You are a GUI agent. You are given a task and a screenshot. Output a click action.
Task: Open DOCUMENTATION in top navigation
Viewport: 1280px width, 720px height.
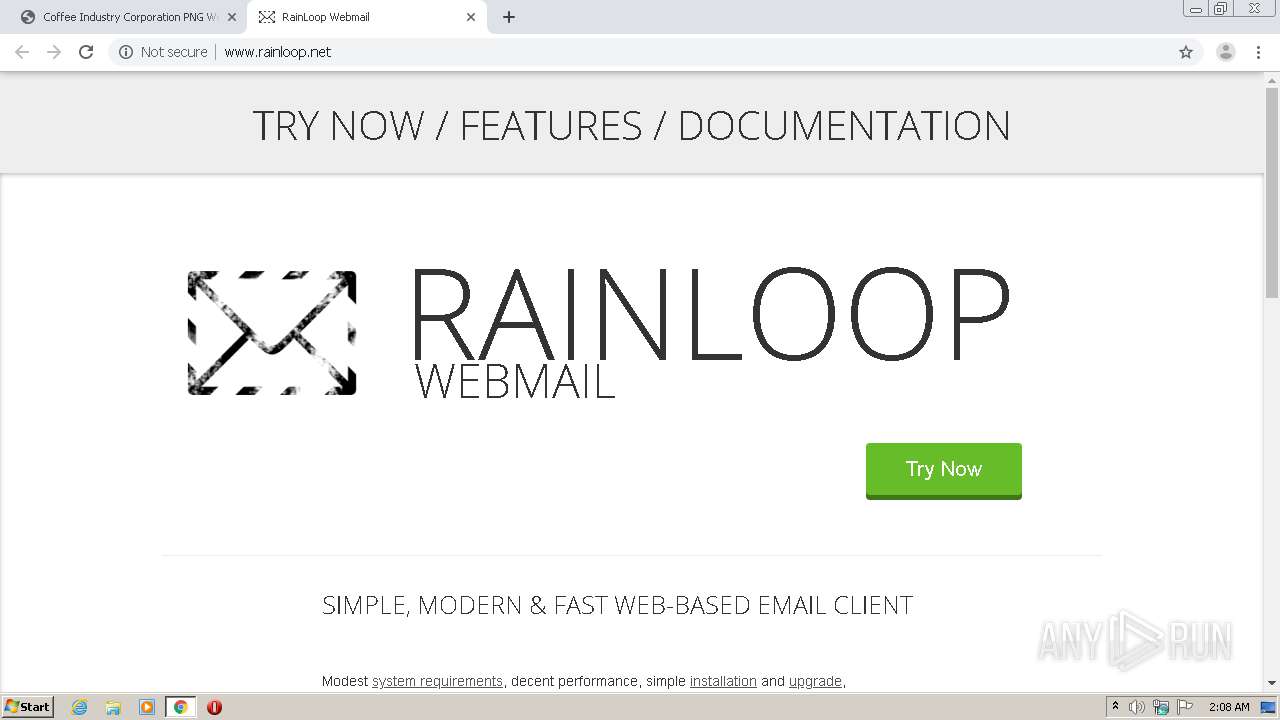(844, 126)
